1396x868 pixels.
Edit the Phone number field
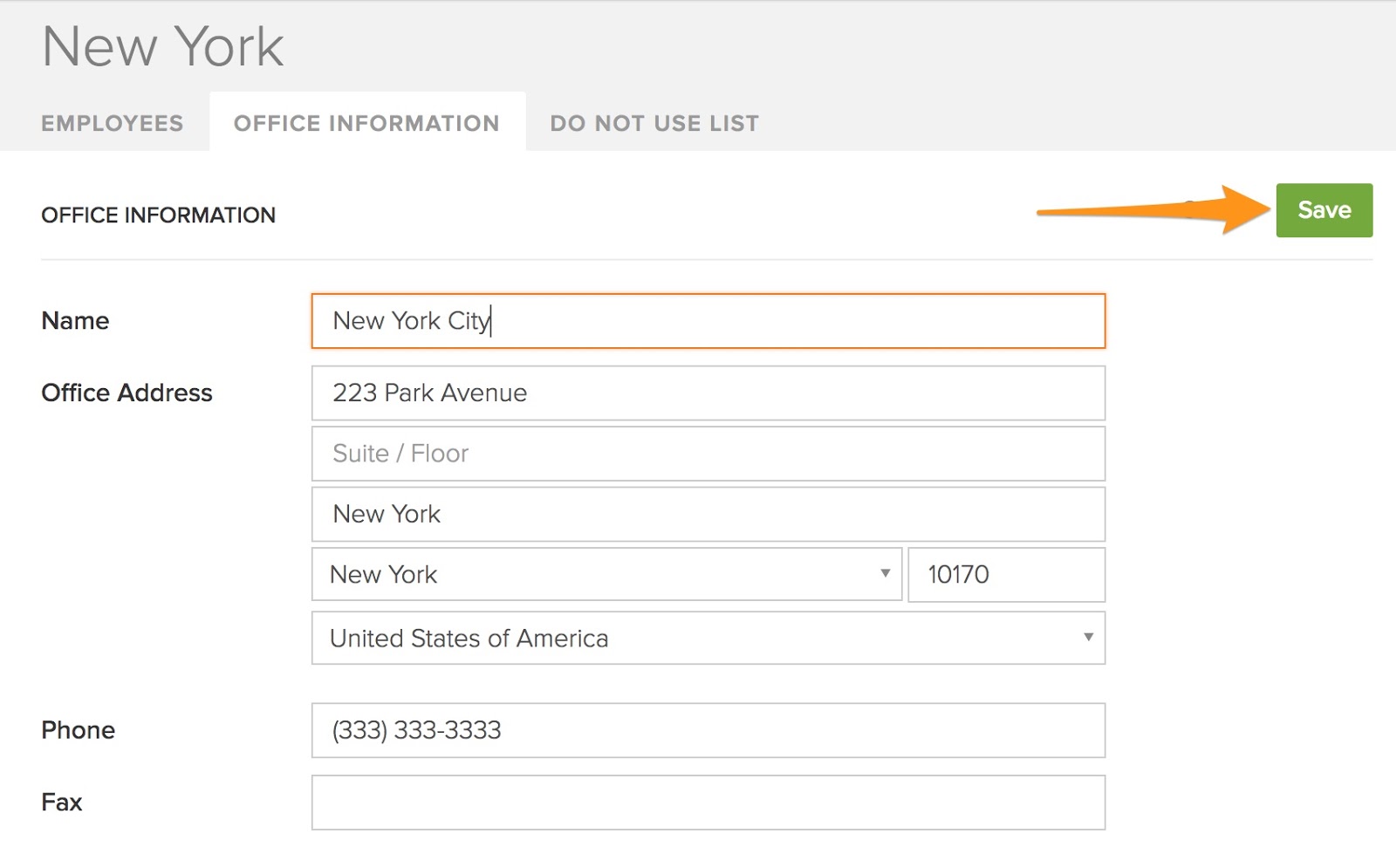coord(707,730)
